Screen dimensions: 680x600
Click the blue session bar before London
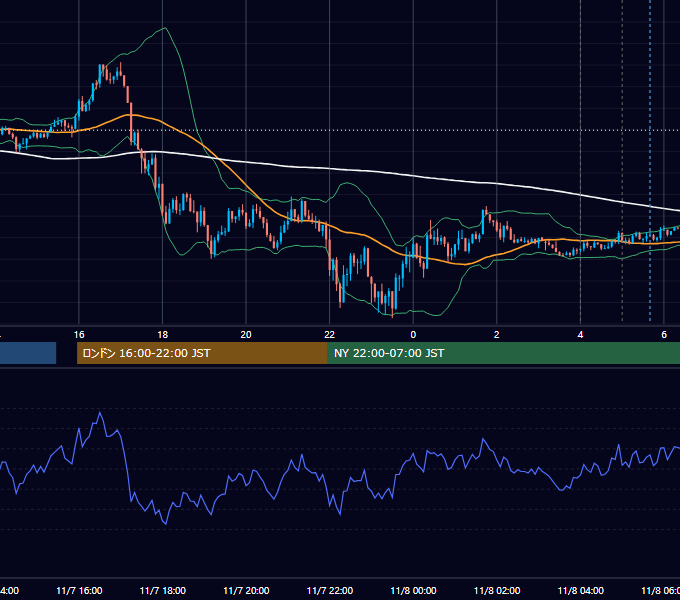coord(28,353)
